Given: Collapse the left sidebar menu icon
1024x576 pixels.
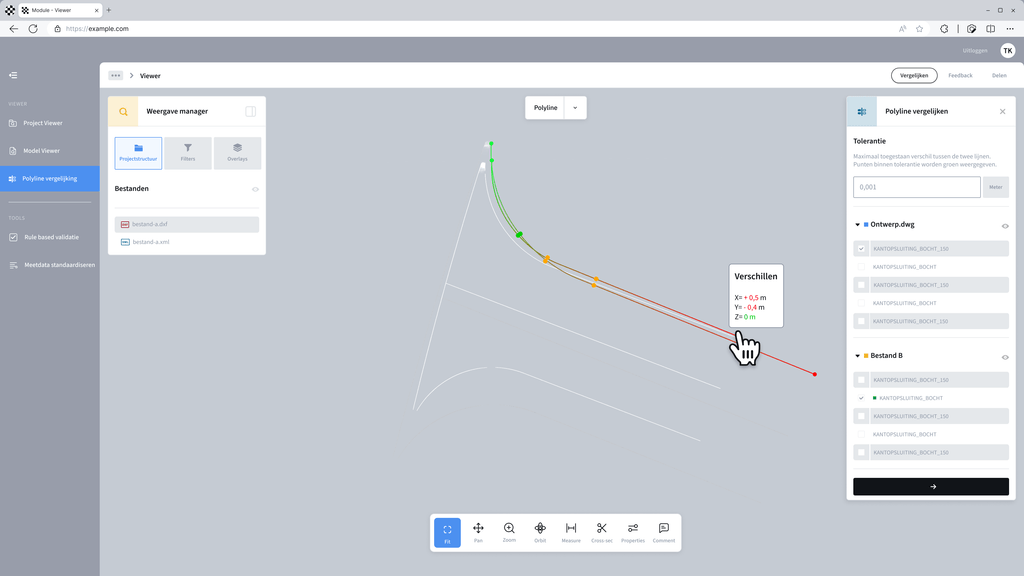Looking at the screenshot, I should click(x=13, y=75).
